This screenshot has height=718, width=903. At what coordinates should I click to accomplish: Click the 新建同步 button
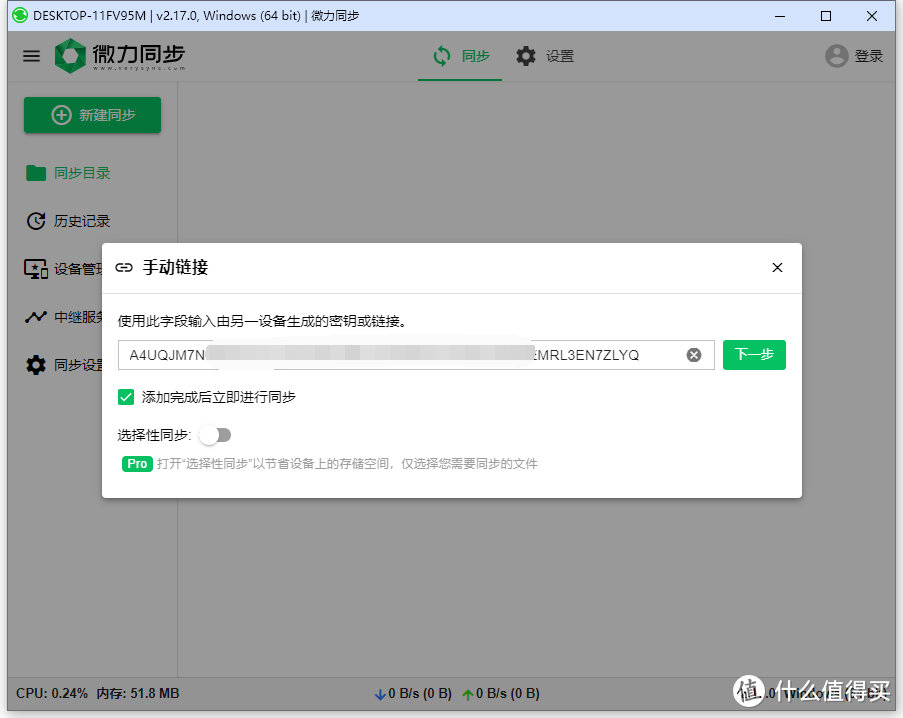point(92,115)
